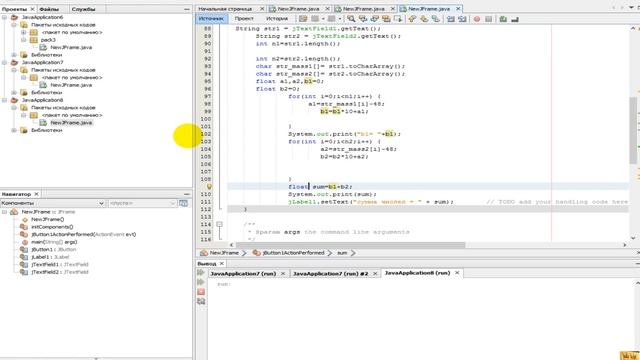Collapse the JavaApplication8 project node
The height and width of the screenshot is (360, 640).
4,100
